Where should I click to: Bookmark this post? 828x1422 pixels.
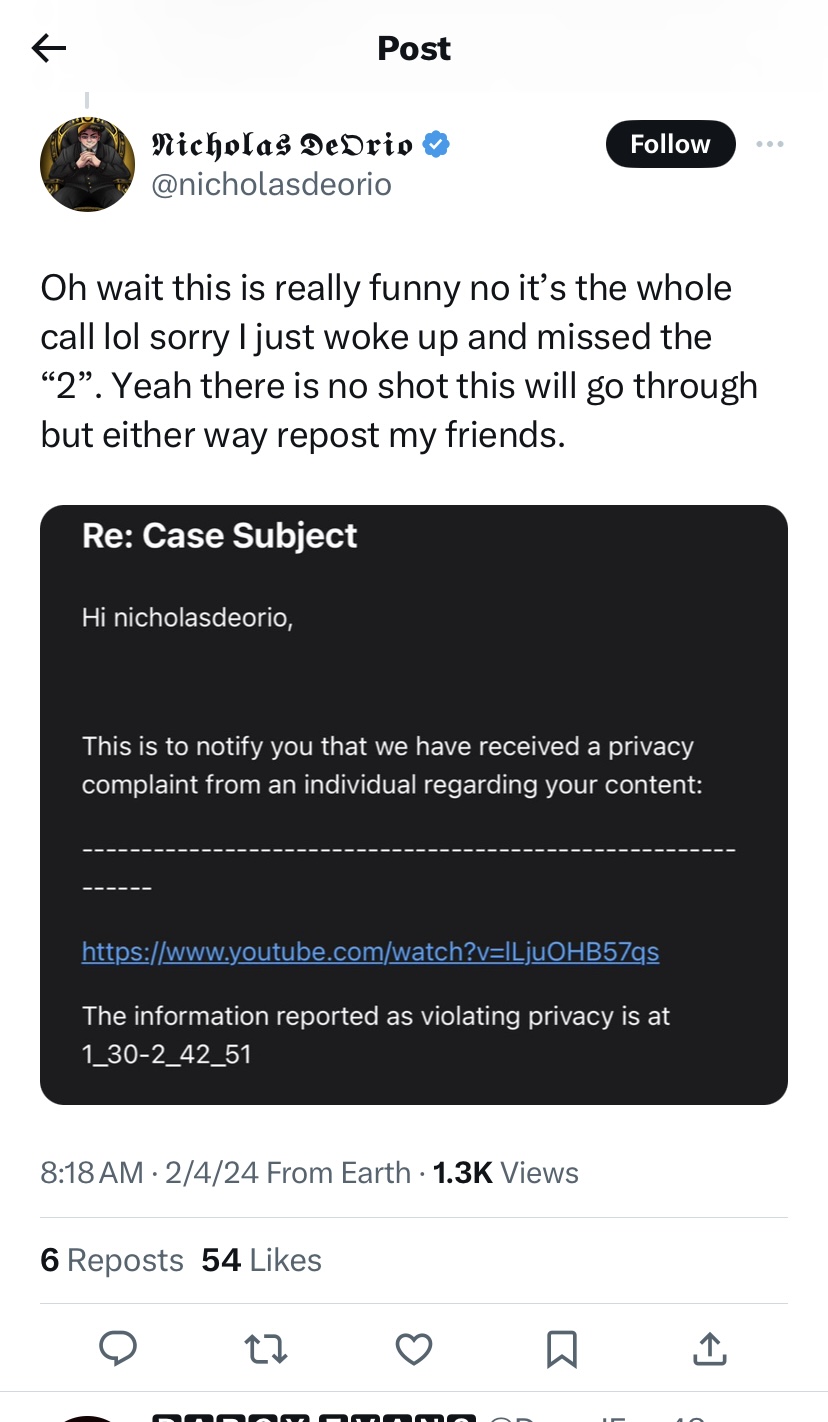[561, 1350]
